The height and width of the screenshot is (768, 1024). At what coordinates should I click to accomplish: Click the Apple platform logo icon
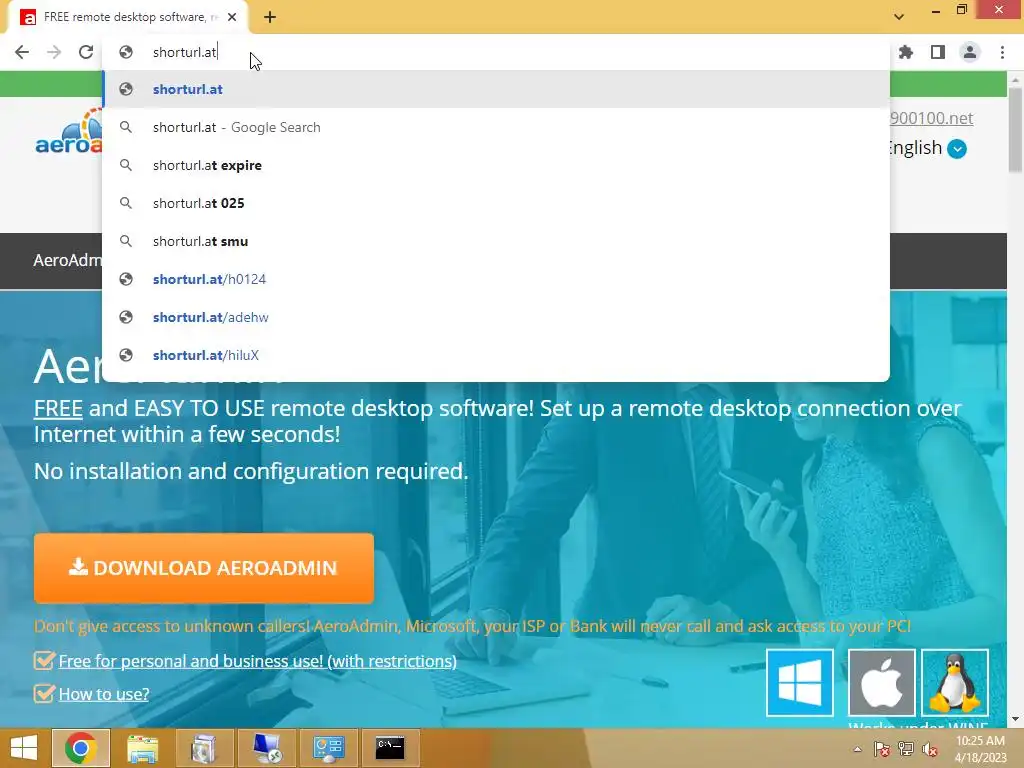pyautogui.click(x=882, y=682)
